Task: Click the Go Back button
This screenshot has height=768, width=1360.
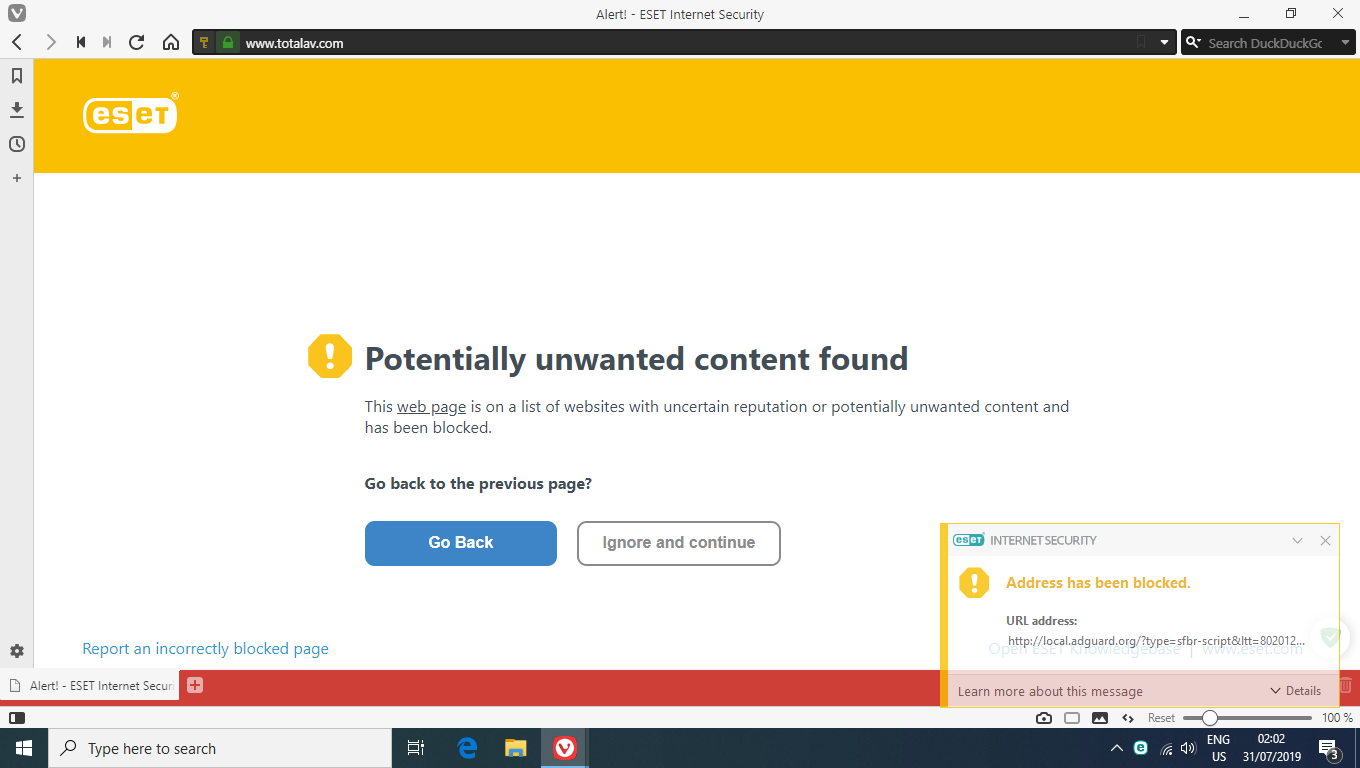Action: click(x=461, y=543)
